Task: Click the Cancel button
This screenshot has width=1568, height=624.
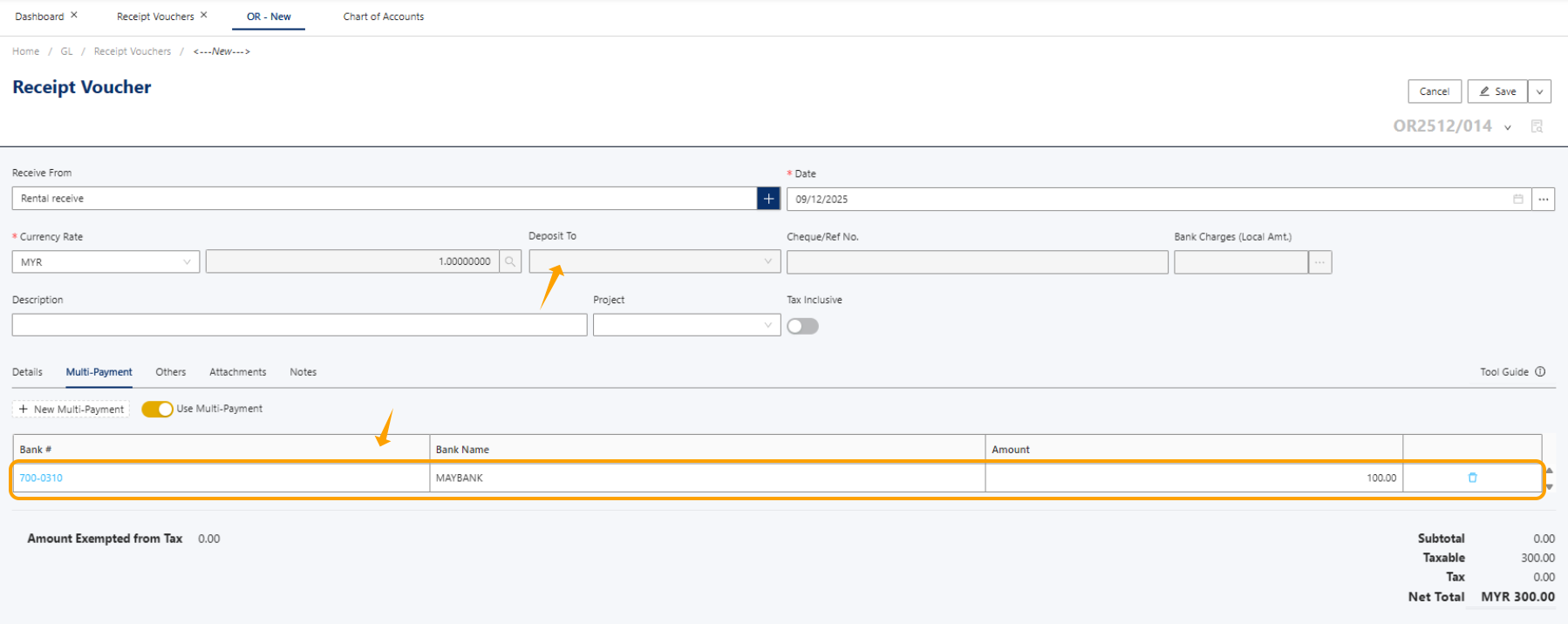Action: click(x=1434, y=92)
